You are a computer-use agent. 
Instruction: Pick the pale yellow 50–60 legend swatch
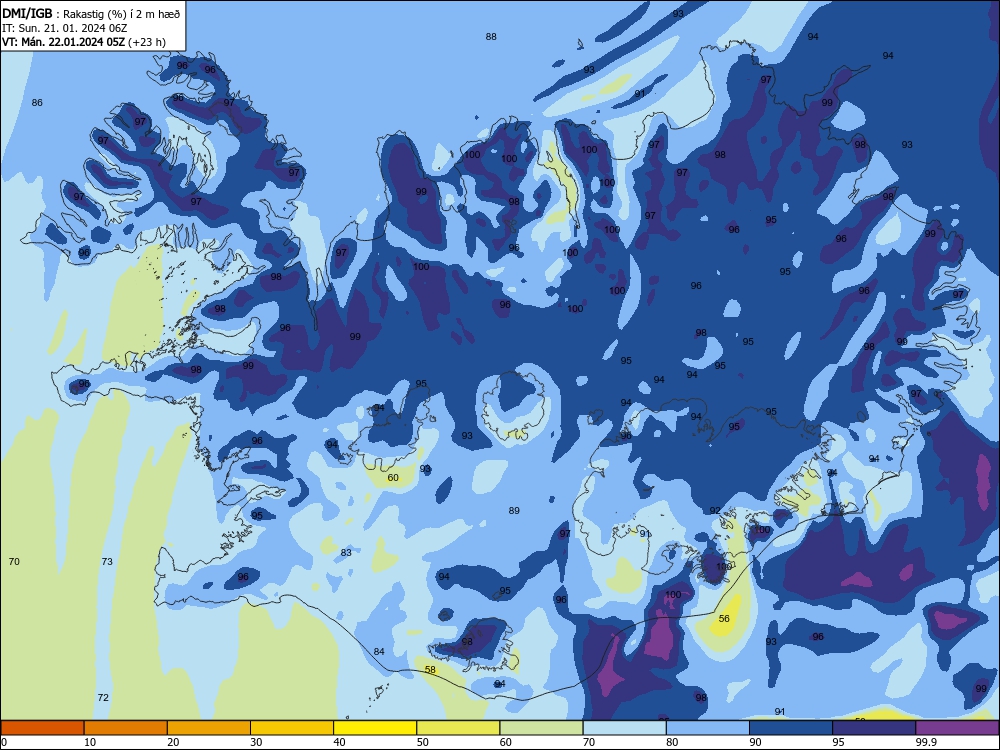click(x=458, y=728)
